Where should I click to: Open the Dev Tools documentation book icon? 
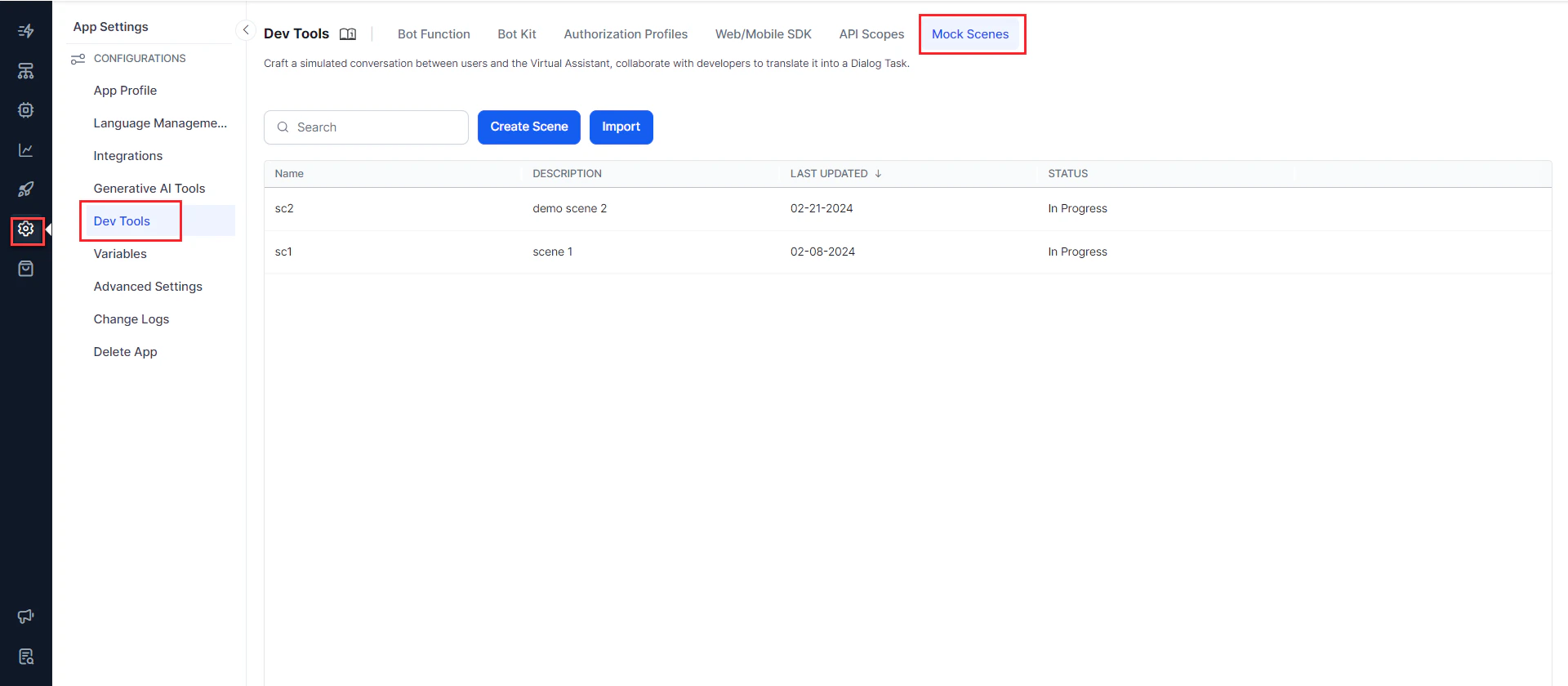(x=348, y=34)
